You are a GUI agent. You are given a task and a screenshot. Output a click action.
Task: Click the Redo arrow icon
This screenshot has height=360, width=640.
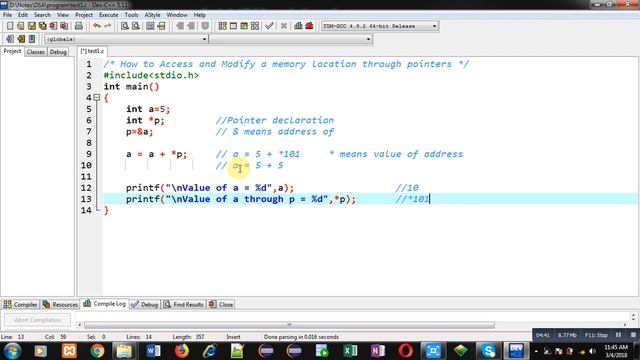(x=108, y=26)
